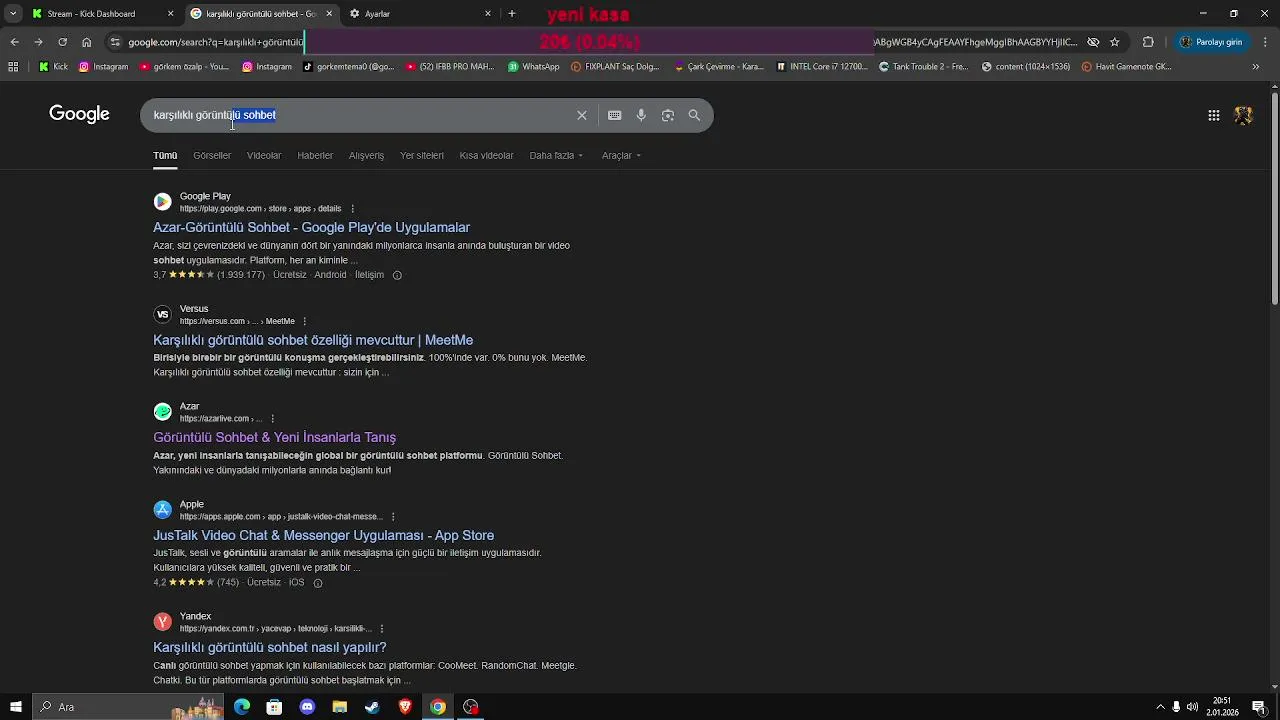Click the Windows taskbar Ara search box
The width and height of the screenshot is (1280, 720).
(x=128, y=707)
